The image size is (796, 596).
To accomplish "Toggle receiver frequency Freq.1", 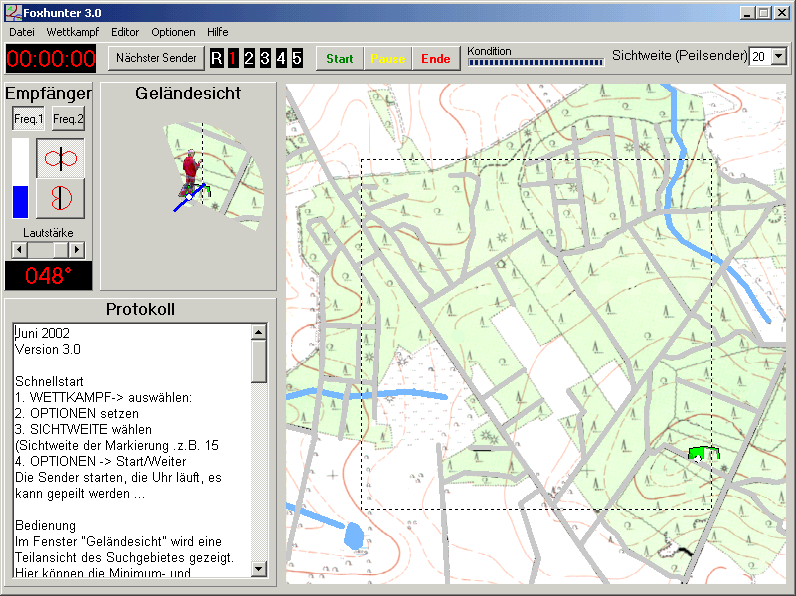I will click(28, 120).
